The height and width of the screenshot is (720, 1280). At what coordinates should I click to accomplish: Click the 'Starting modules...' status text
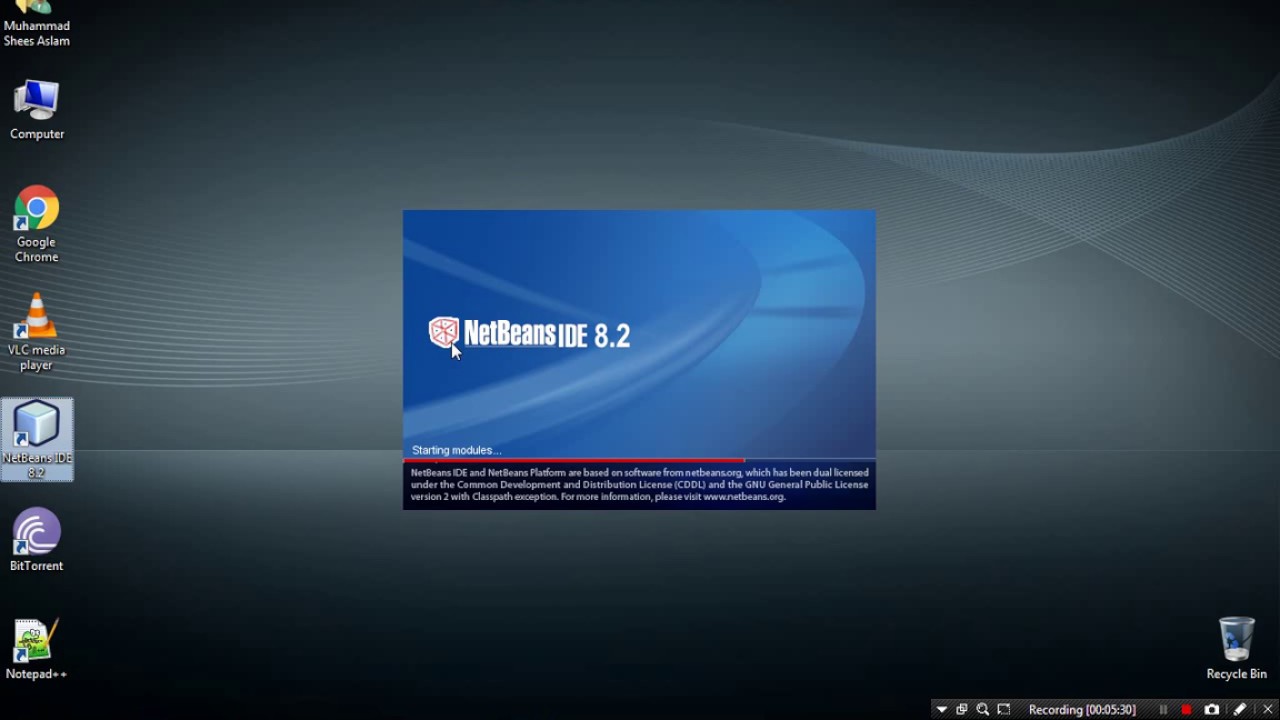[456, 450]
